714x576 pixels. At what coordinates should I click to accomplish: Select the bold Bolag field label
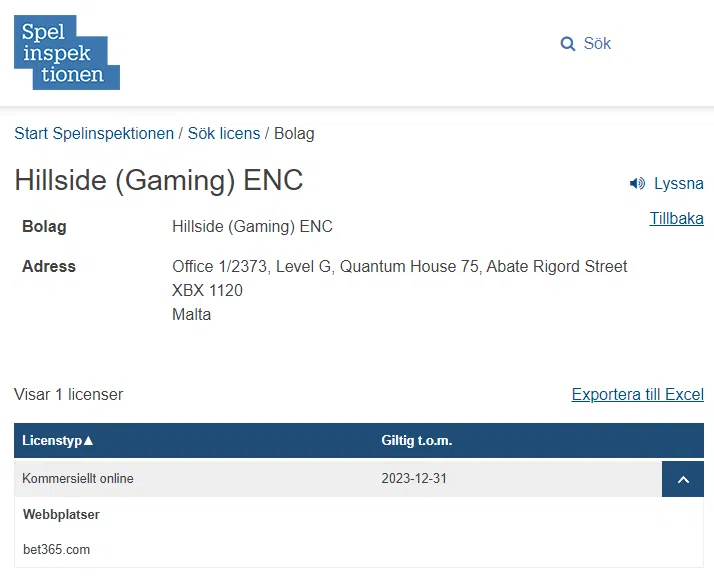point(44,226)
